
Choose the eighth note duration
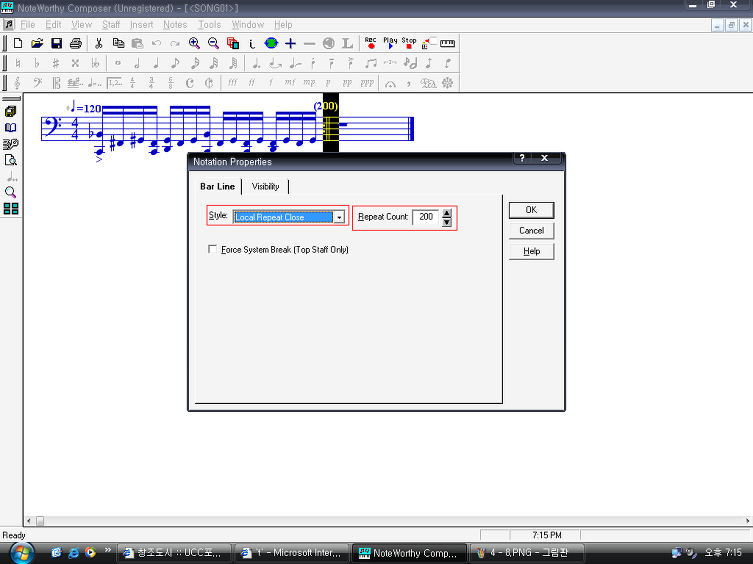(x=175, y=63)
